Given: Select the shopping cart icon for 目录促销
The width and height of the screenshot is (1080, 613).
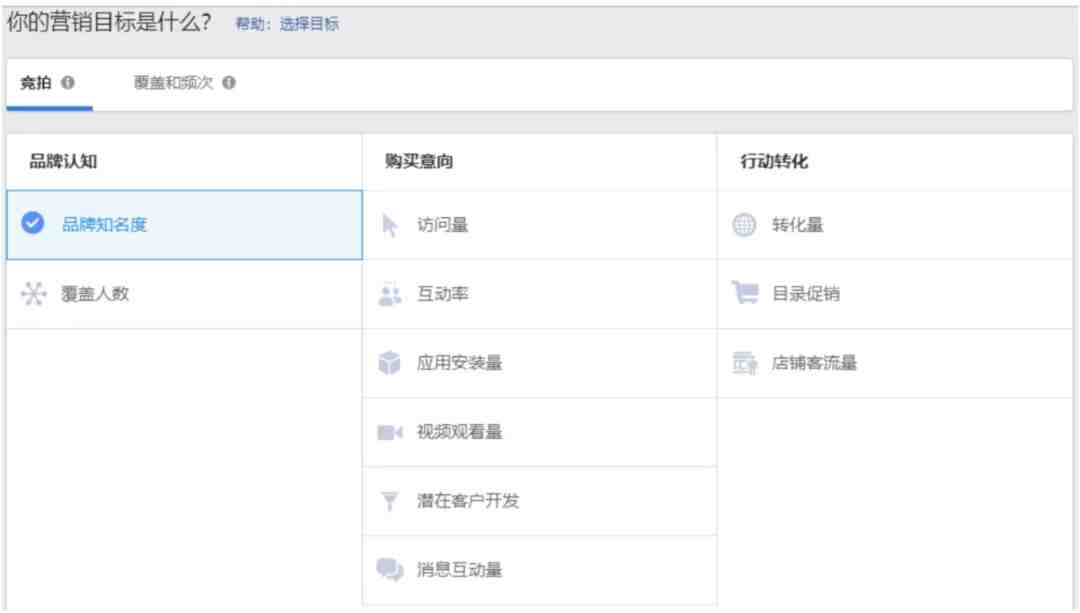Looking at the screenshot, I should (745, 293).
